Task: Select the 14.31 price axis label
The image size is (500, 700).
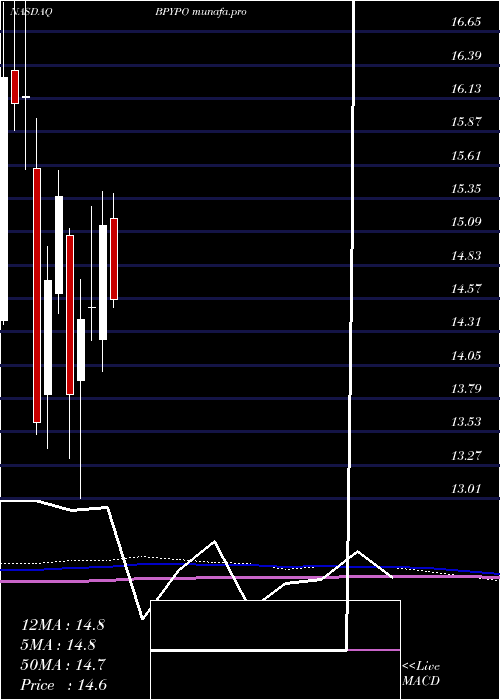Action: (466, 321)
